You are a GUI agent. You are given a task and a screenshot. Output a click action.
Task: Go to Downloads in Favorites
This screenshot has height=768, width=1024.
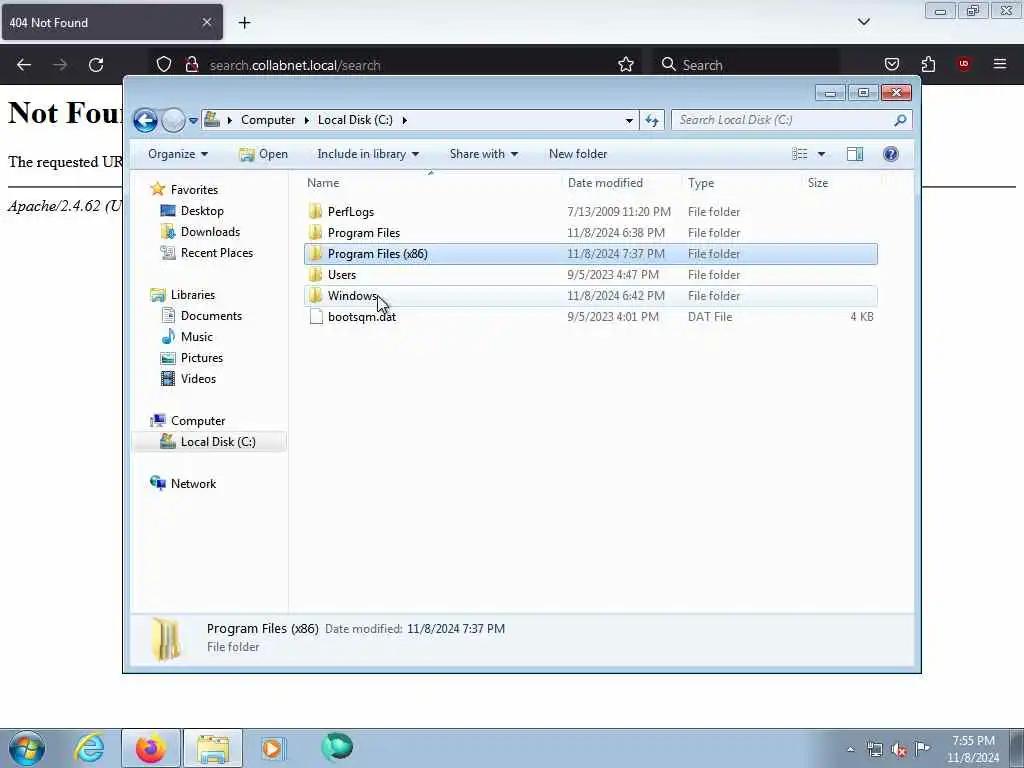[x=210, y=232]
